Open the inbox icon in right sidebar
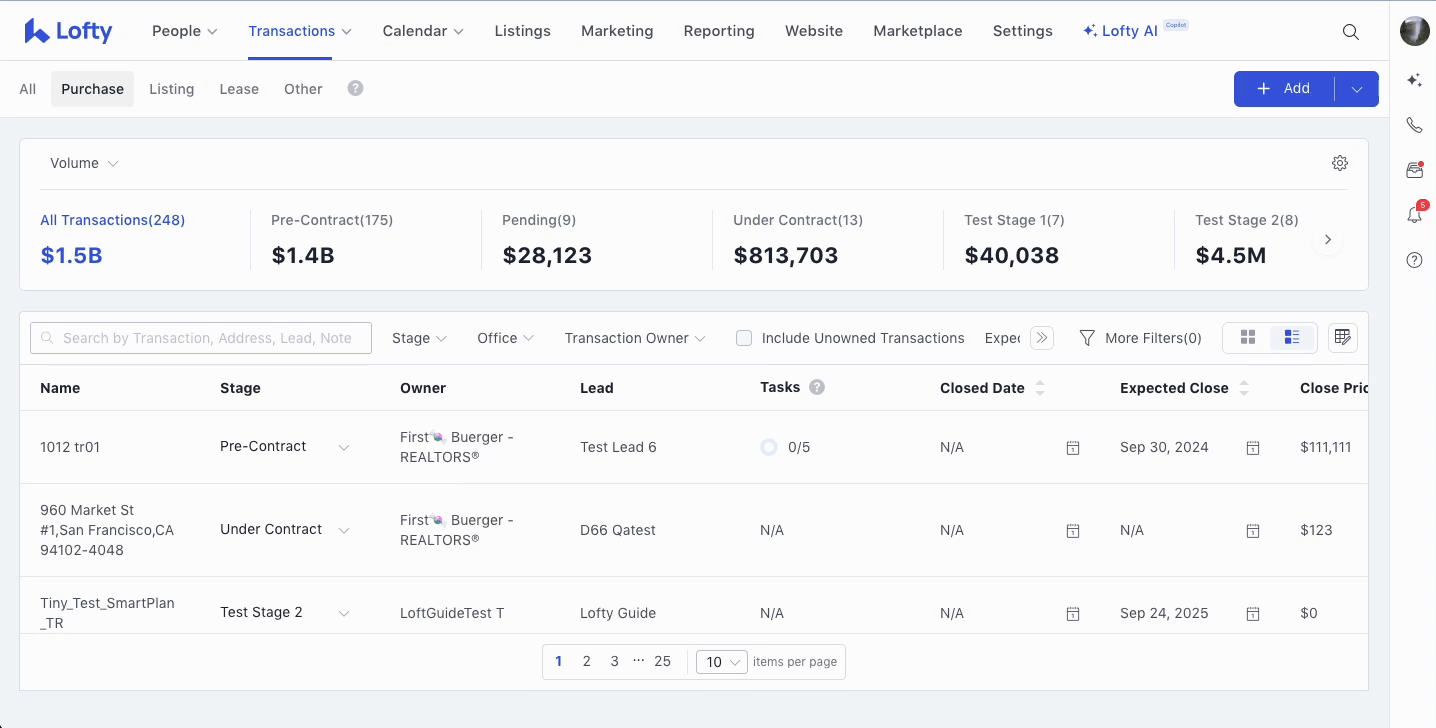The height and width of the screenshot is (728, 1436). pos(1414,170)
